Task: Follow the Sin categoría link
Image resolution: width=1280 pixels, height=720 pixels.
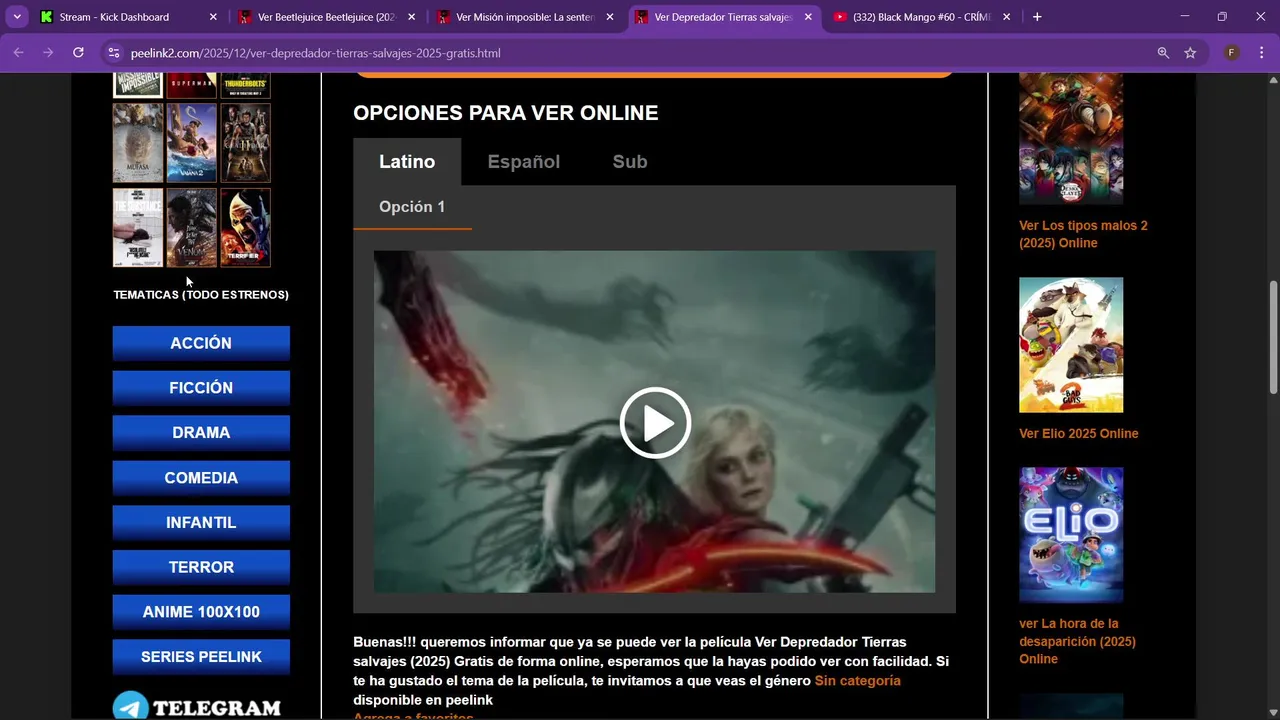Action: point(857,681)
